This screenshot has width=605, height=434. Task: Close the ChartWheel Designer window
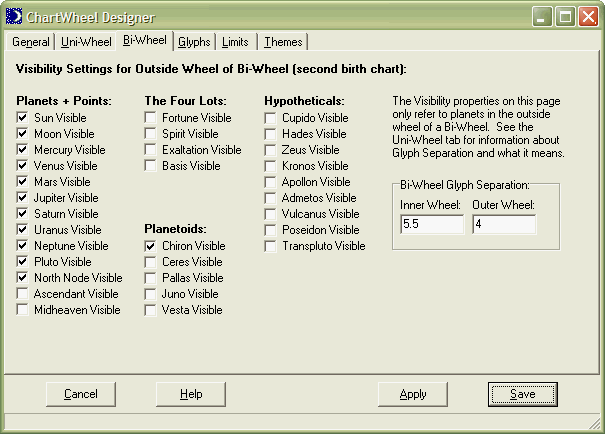(x=588, y=17)
